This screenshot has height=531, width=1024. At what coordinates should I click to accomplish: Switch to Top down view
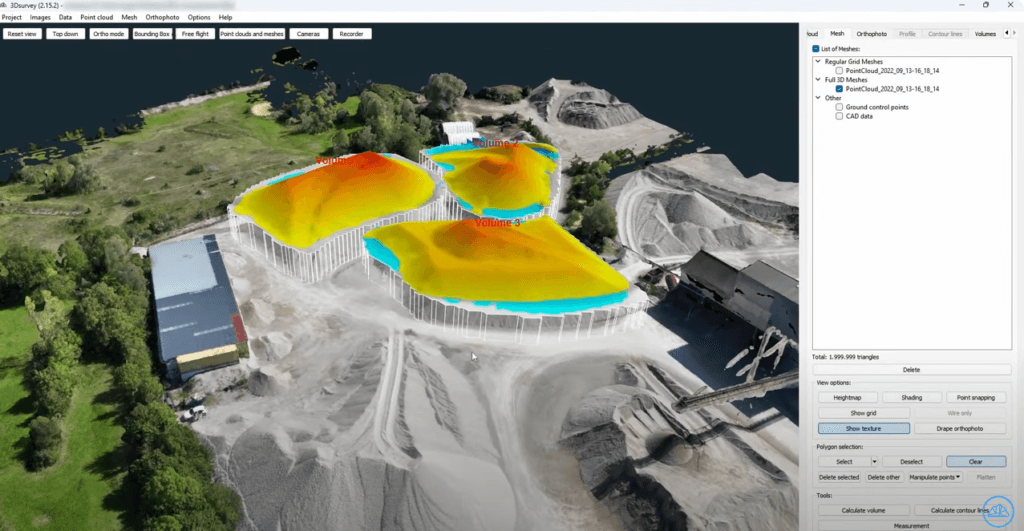pos(65,34)
